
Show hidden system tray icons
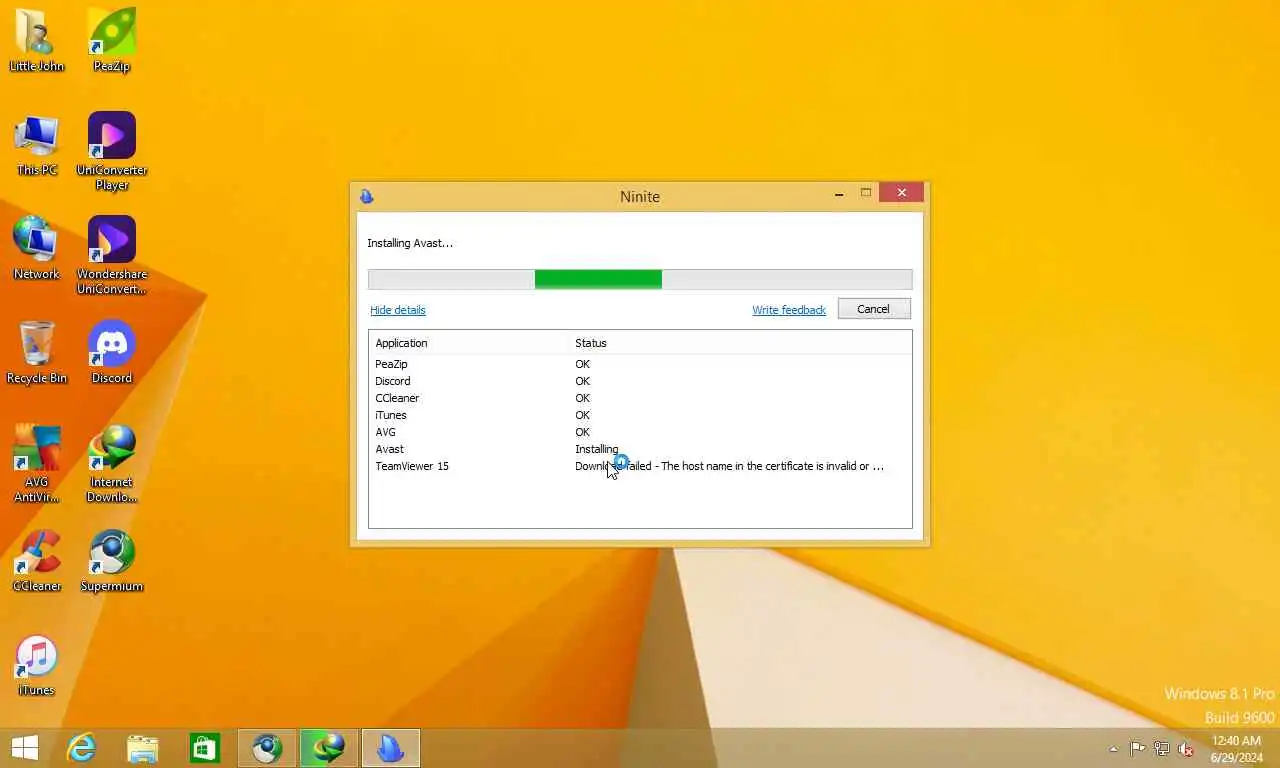(x=1113, y=748)
